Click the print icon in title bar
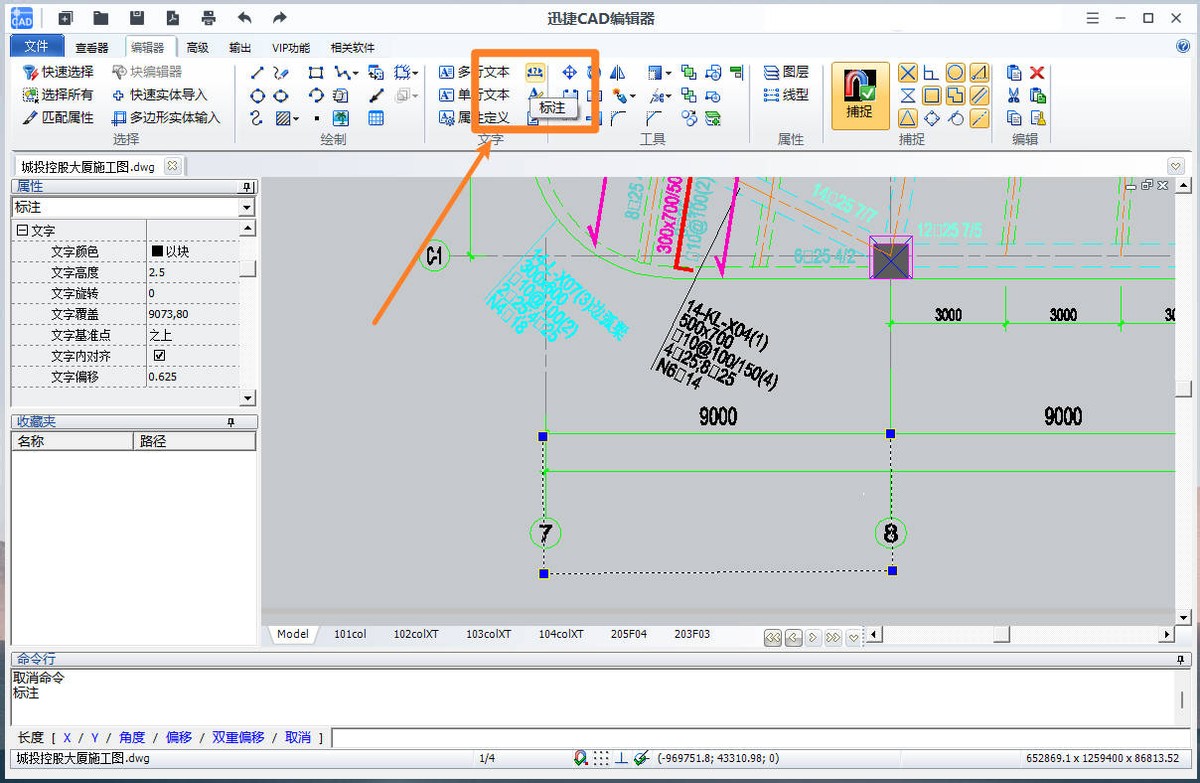 coord(208,18)
